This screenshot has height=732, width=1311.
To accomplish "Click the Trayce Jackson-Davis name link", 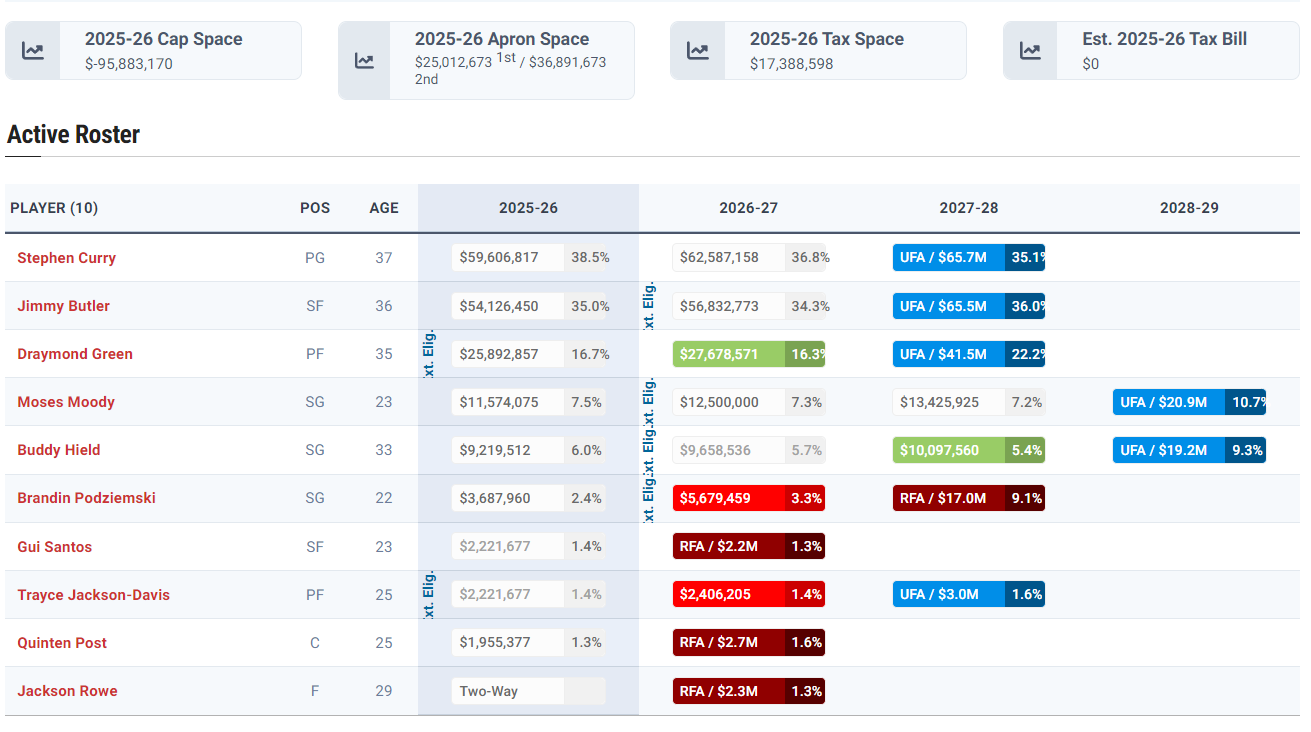I will 93,595.
